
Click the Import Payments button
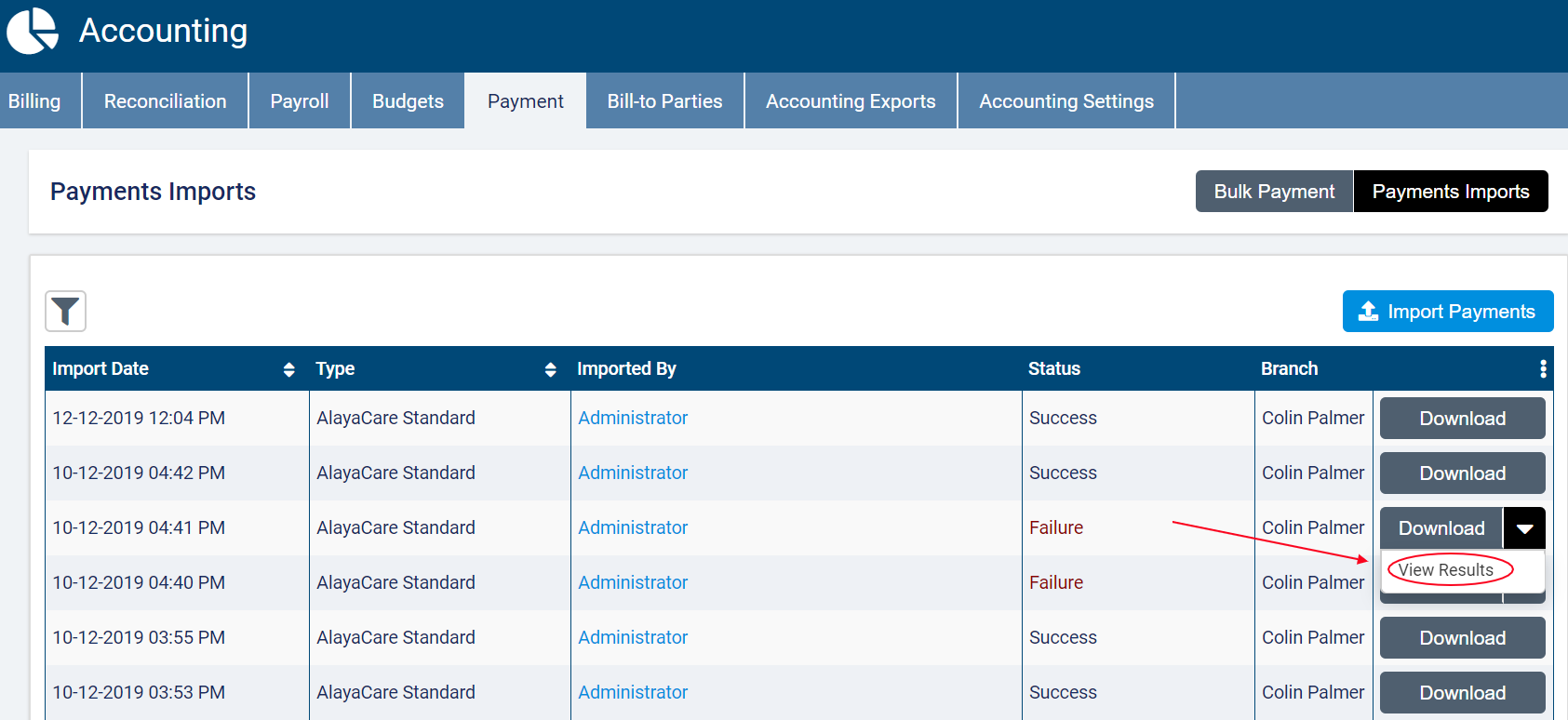coord(1447,312)
